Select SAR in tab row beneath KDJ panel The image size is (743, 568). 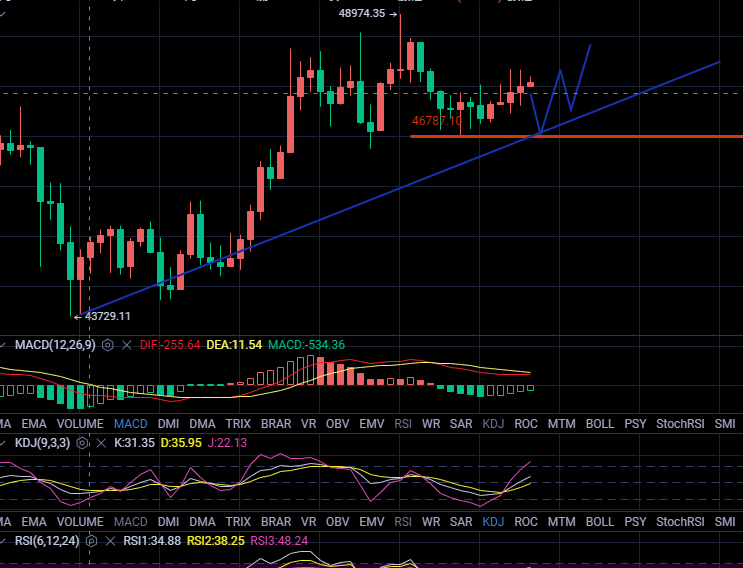click(x=461, y=522)
